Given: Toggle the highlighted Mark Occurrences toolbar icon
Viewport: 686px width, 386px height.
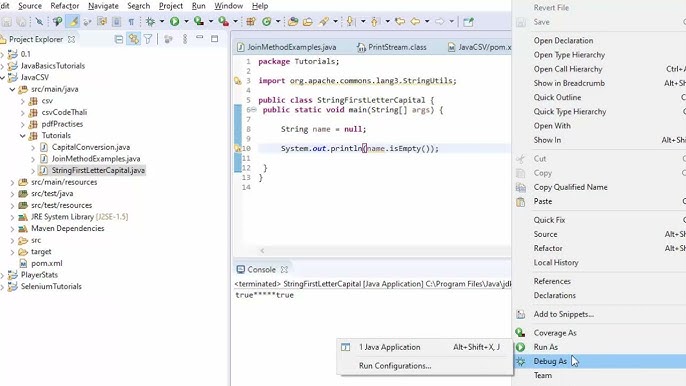Looking at the screenshot, I should (73, 21).
